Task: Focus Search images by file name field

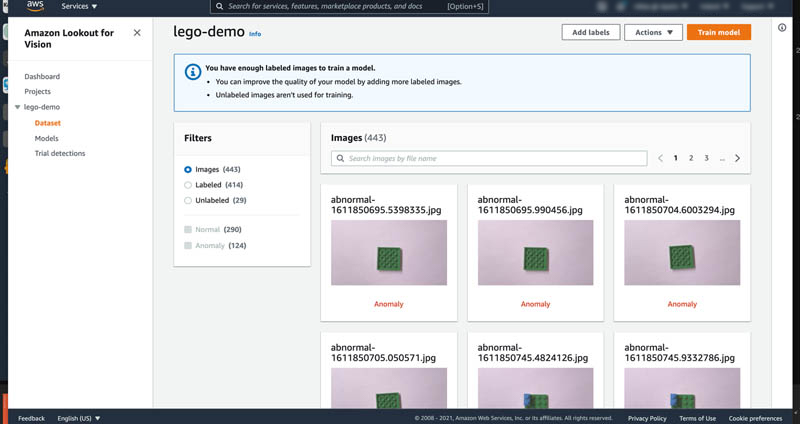Action: click(489, 159)
